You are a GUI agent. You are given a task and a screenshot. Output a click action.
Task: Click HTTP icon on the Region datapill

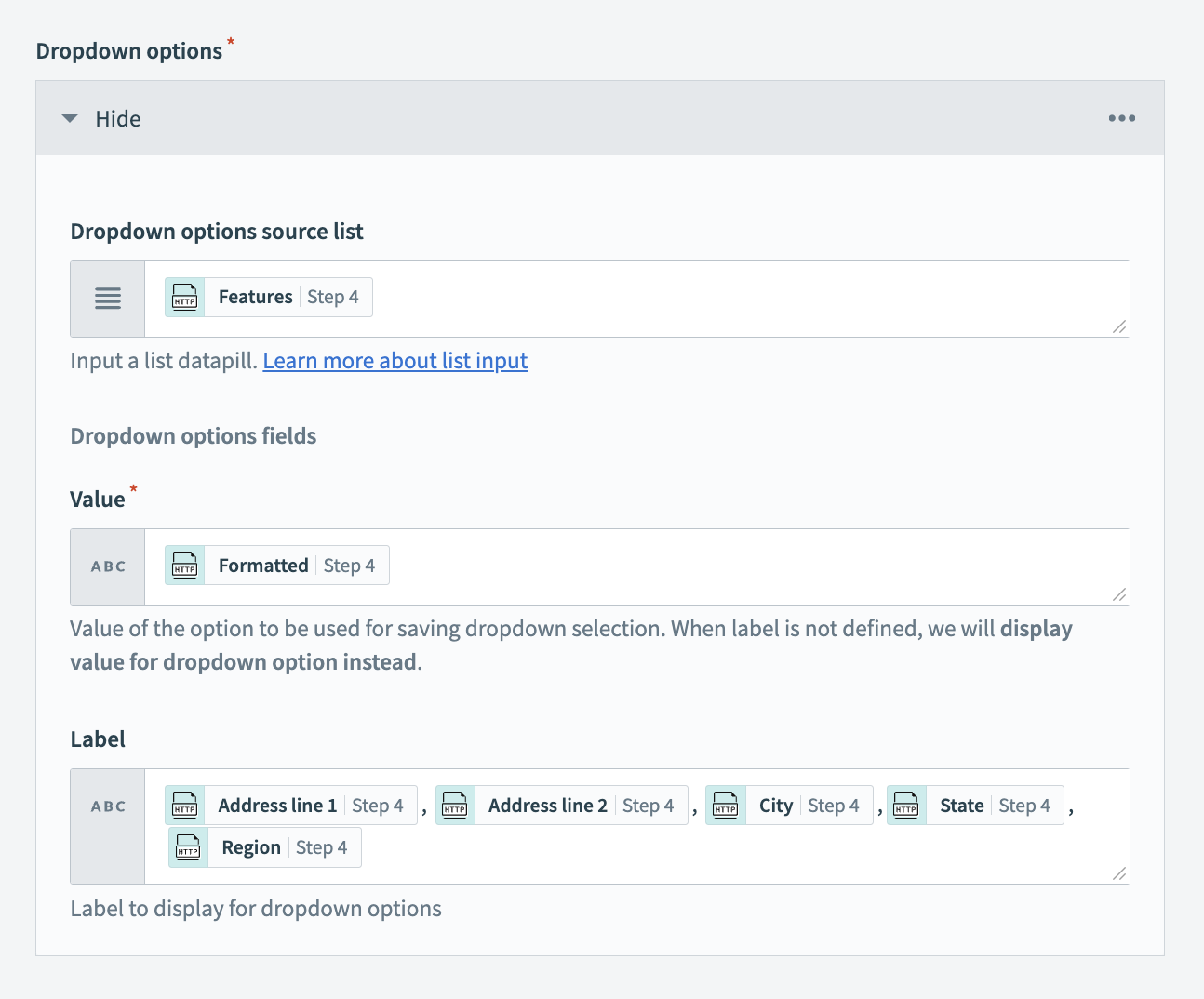pos(189,847)
